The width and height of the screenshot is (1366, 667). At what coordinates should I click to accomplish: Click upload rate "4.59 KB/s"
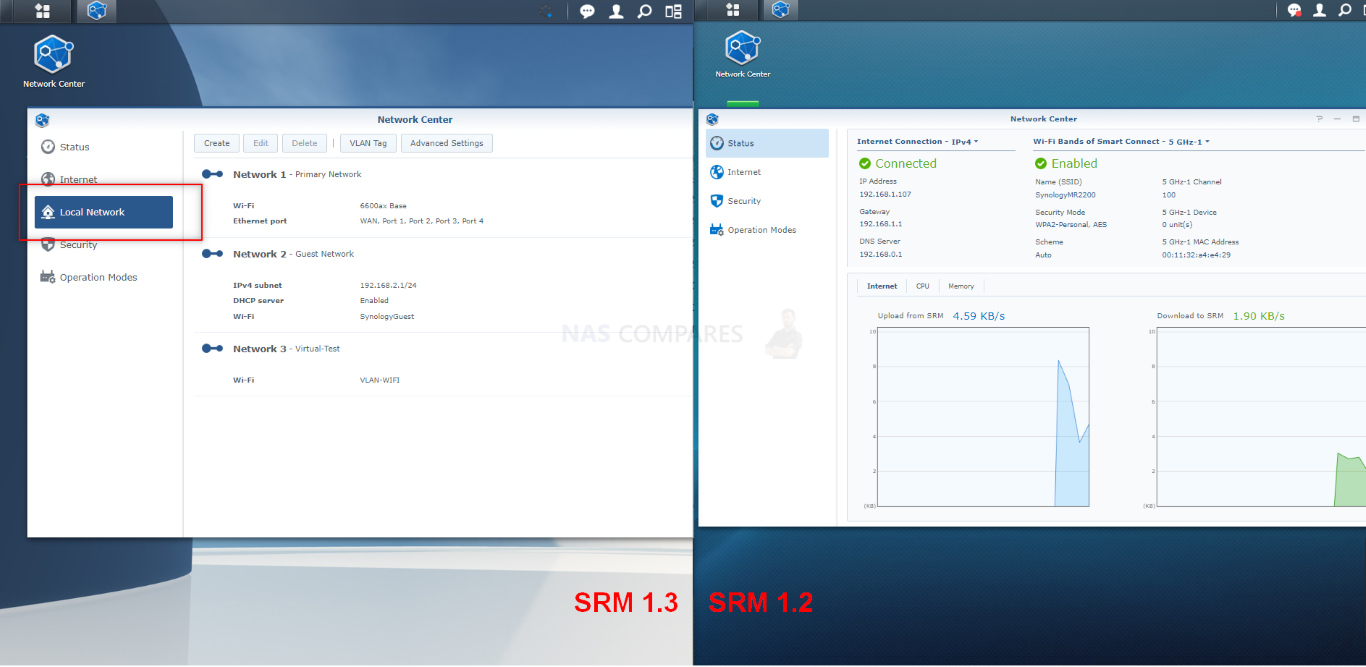tap(979, 316)
